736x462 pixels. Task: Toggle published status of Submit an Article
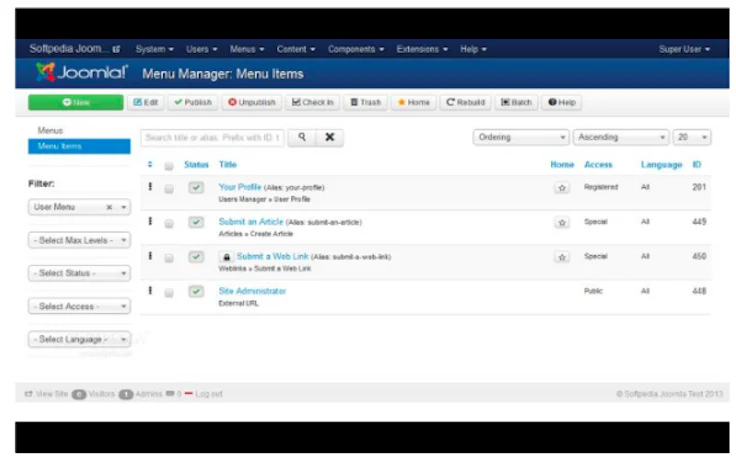pos(196,222)
